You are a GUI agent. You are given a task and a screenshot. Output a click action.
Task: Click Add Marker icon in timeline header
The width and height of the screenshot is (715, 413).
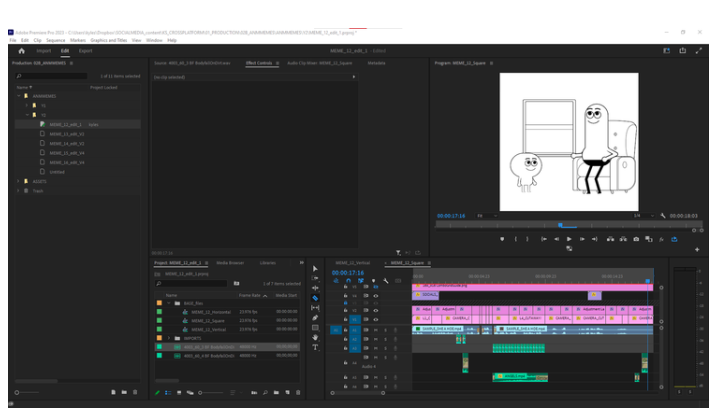(373, 281)
